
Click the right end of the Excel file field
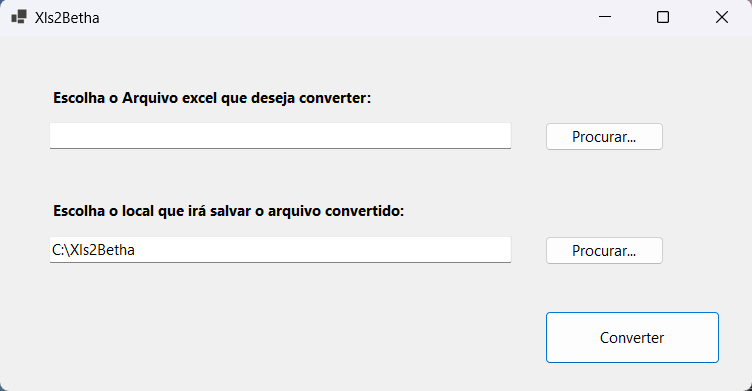pos(499,136)
